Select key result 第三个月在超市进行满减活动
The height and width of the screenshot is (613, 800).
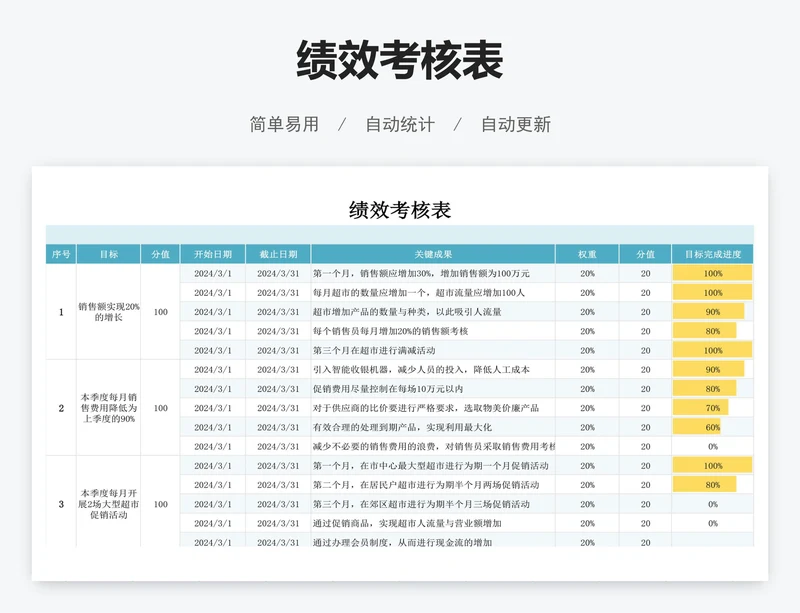coord(433,350)
